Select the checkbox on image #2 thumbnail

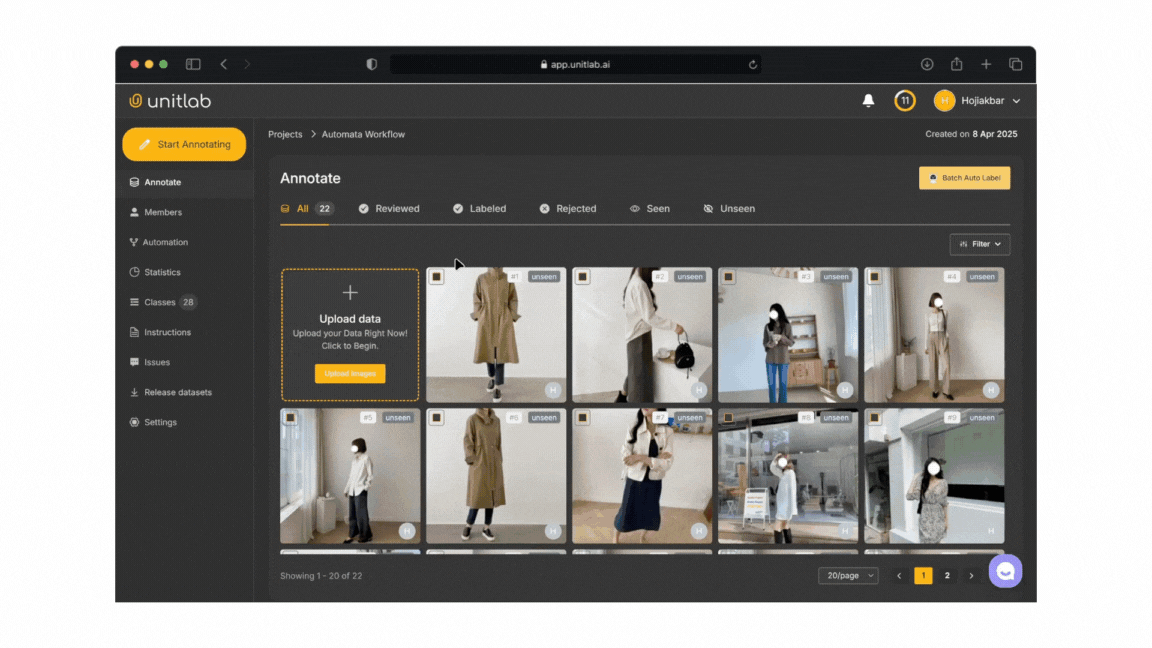point(582,276)
